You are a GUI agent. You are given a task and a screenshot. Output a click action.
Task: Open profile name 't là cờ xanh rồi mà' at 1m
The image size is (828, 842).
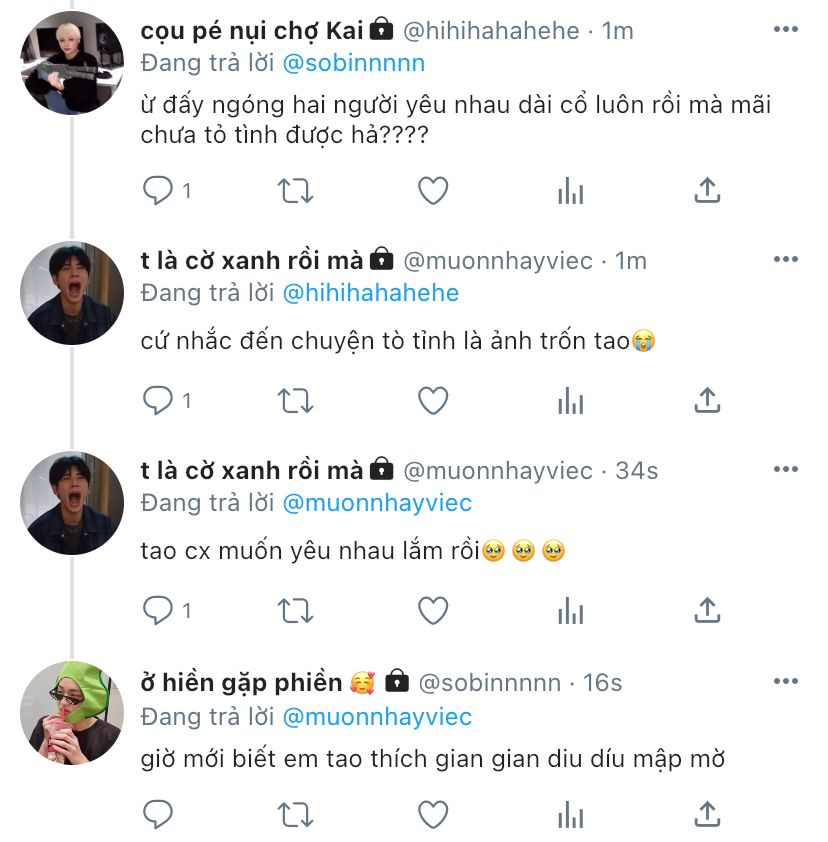click(252, 261)
